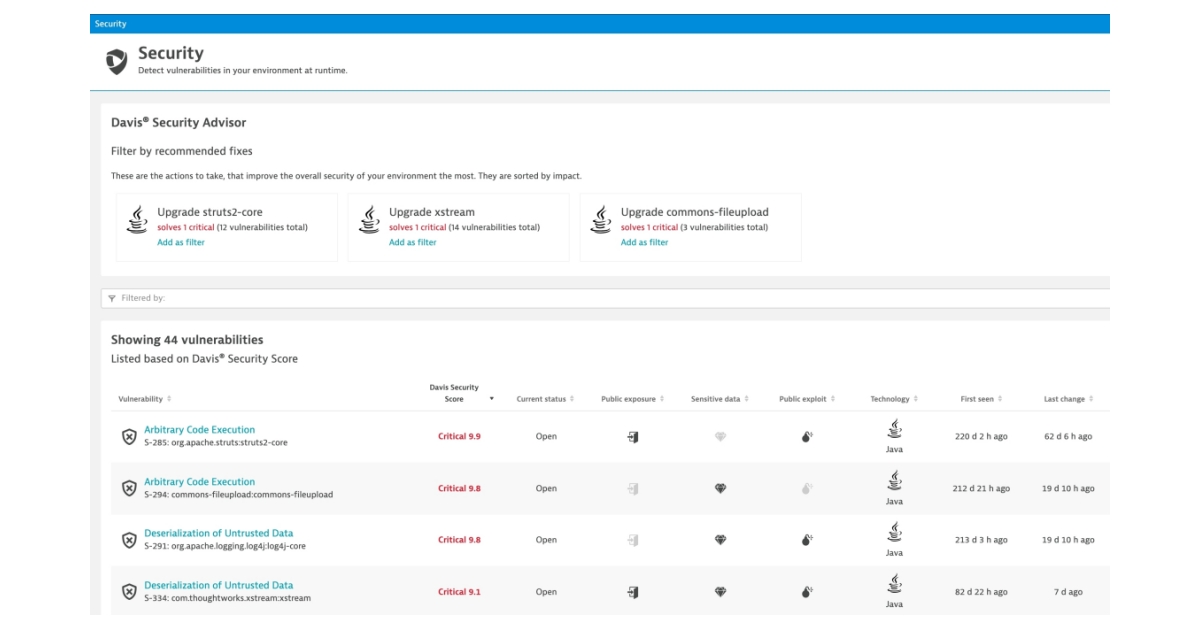This screenshot has width=1200, height=627.
Task: Select the Upgrade struts2-core card title
Action: point(210,212)
